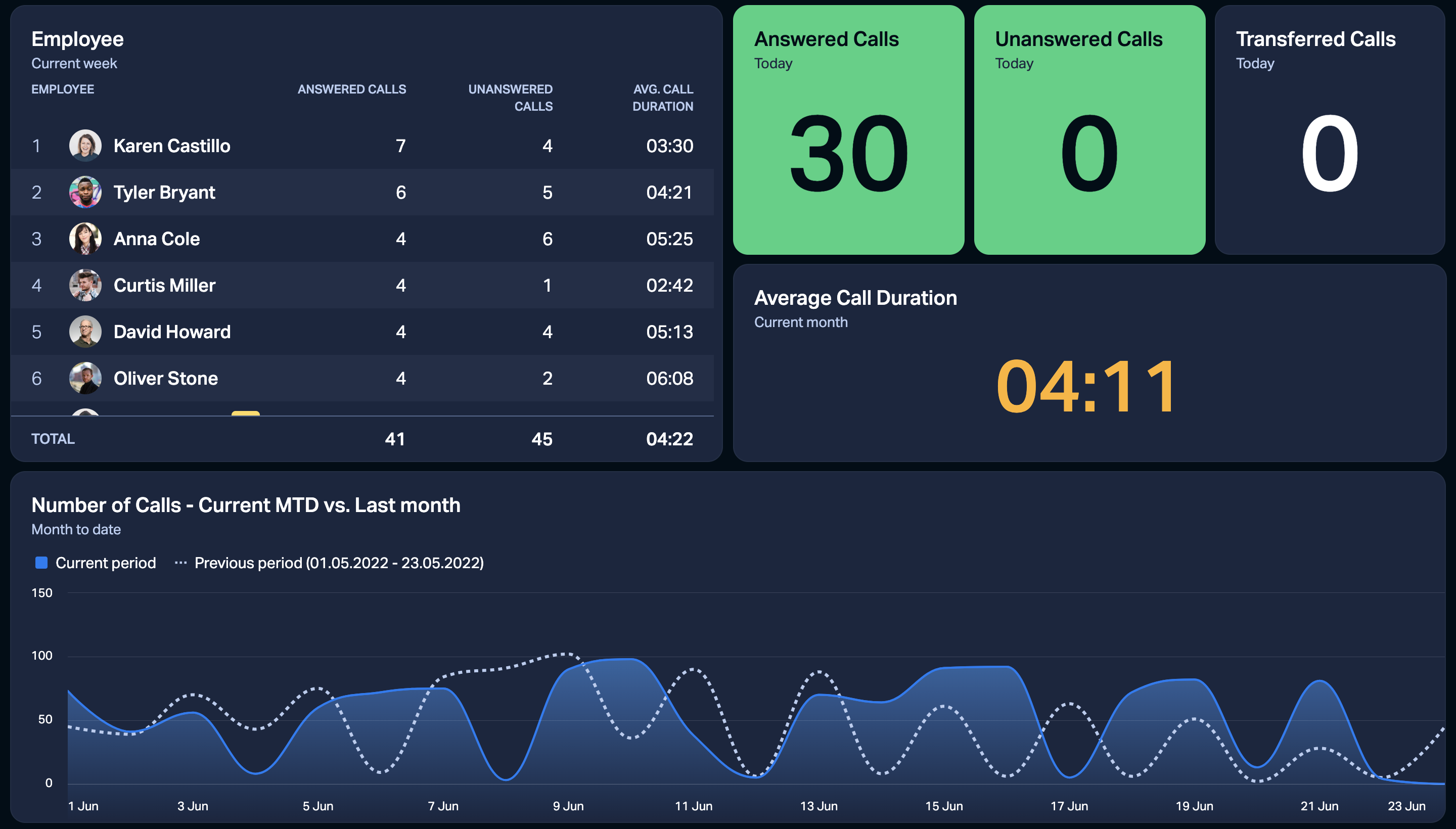Click Anna Cole's avatar photo
This screenshot has height=829, width=1456.
coord(85,239)
